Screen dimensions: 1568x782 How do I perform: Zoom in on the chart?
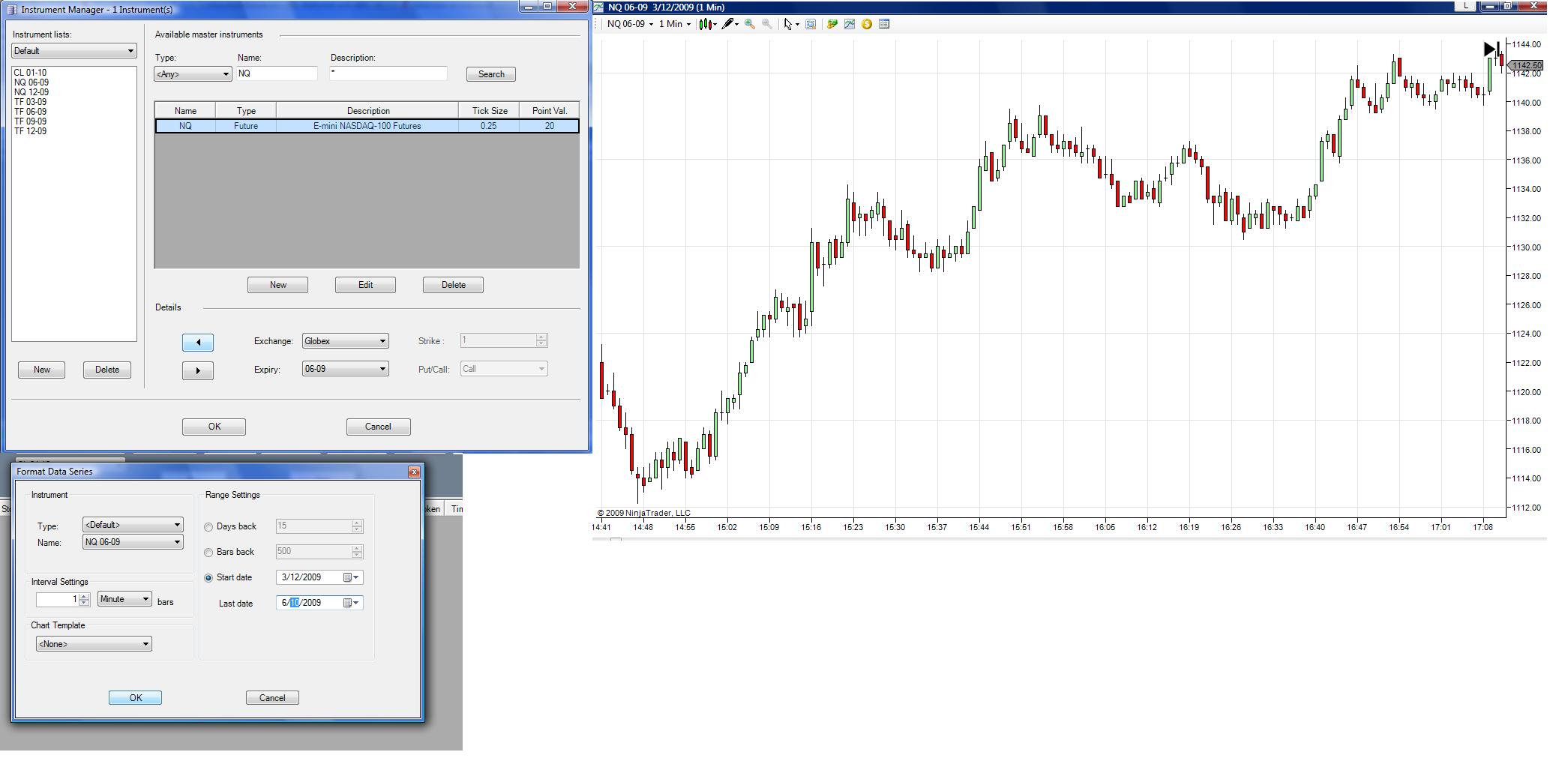point(749,24)
